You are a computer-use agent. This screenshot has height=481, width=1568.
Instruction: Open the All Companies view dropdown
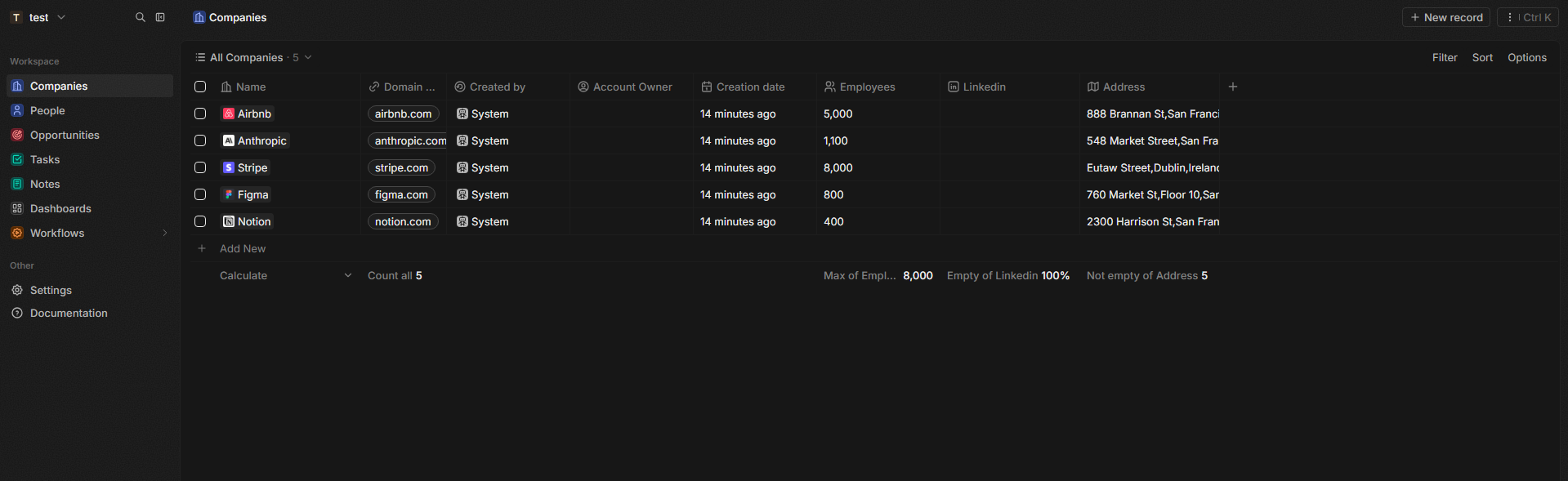253,57
